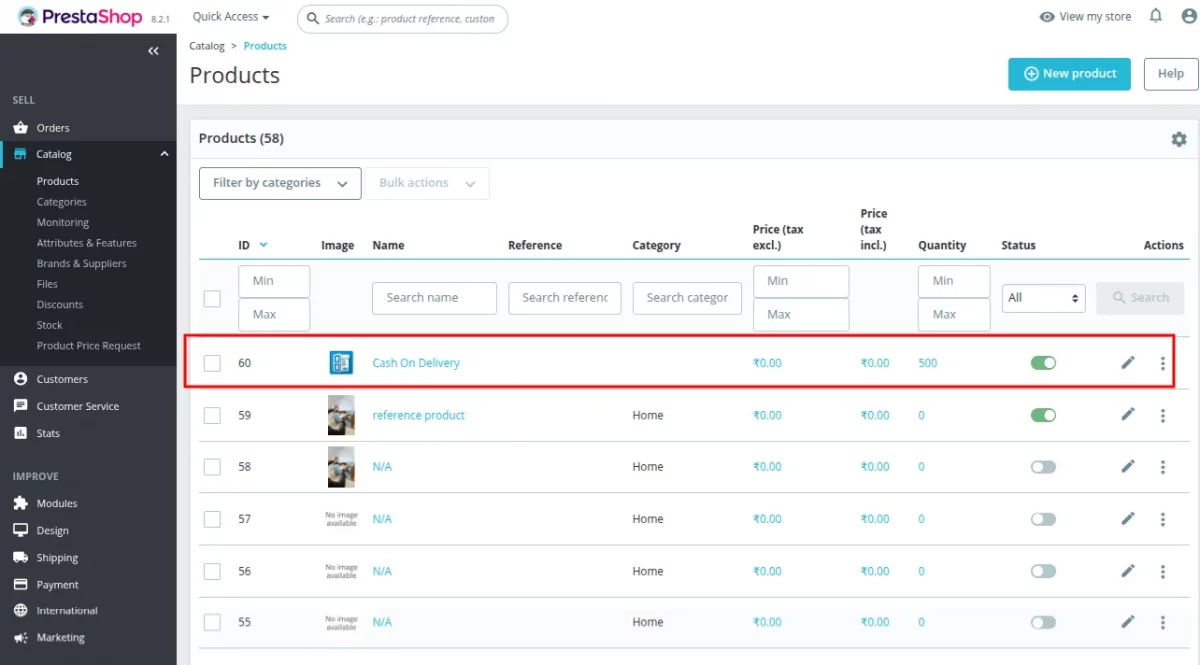This screenshot has height=665, width=1200.
Task: Open Categories in Catalog submenu
Action: [62, 202]
